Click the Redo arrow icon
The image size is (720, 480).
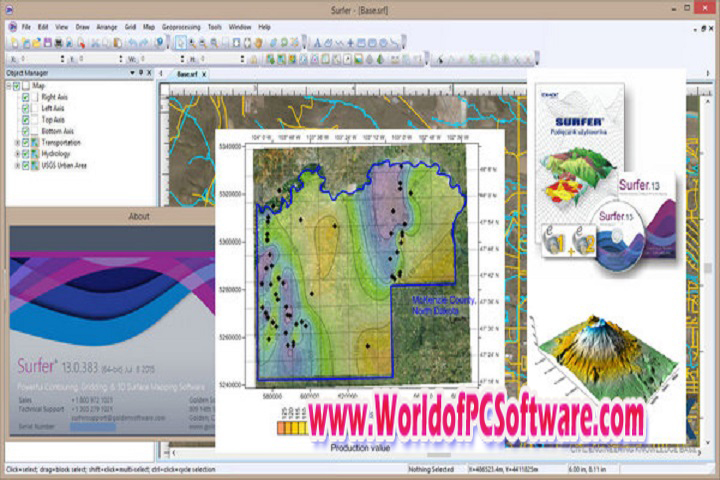144,43
